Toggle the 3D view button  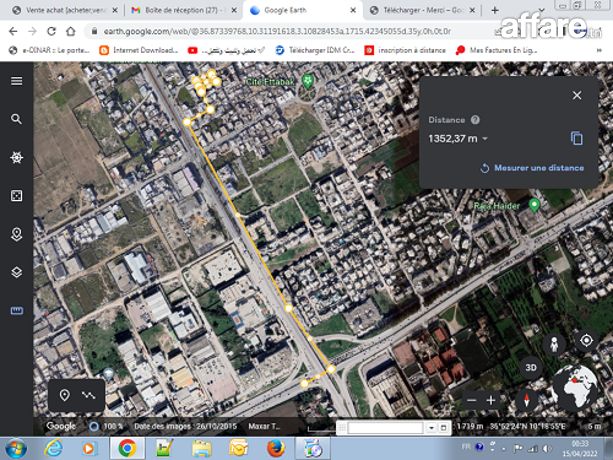point(532,368)
